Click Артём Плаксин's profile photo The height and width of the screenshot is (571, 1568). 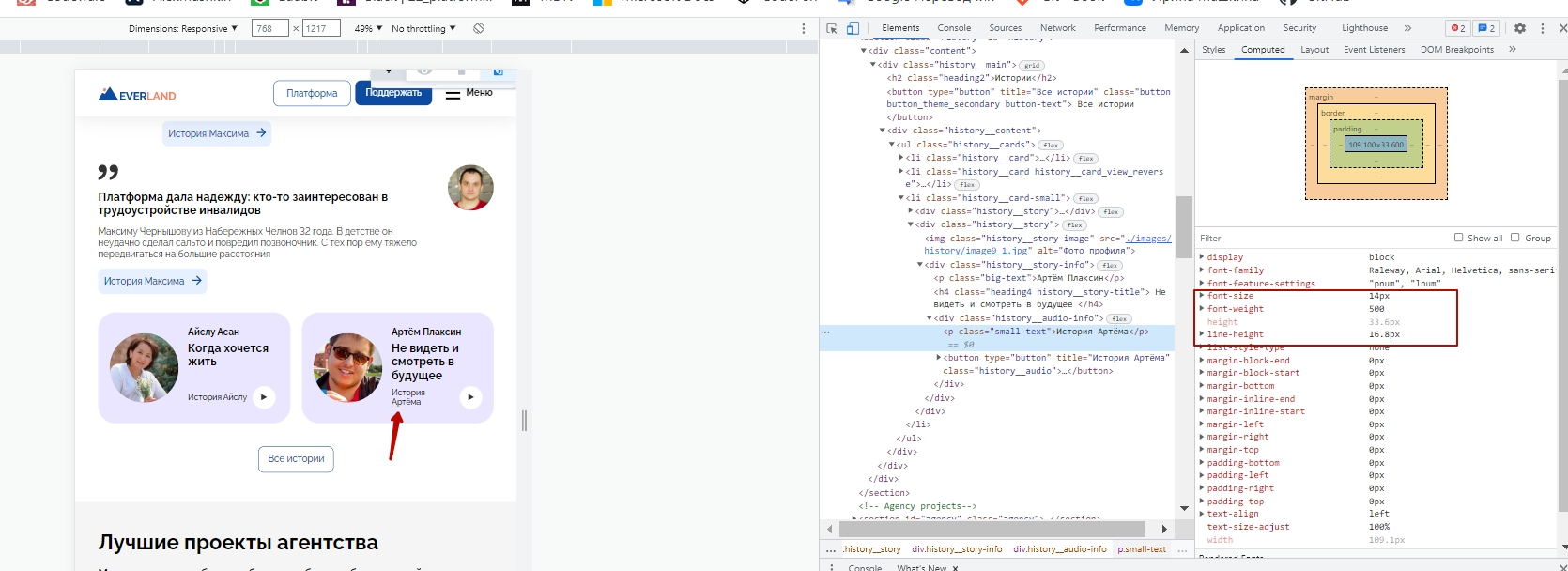(x=347, y=368)
